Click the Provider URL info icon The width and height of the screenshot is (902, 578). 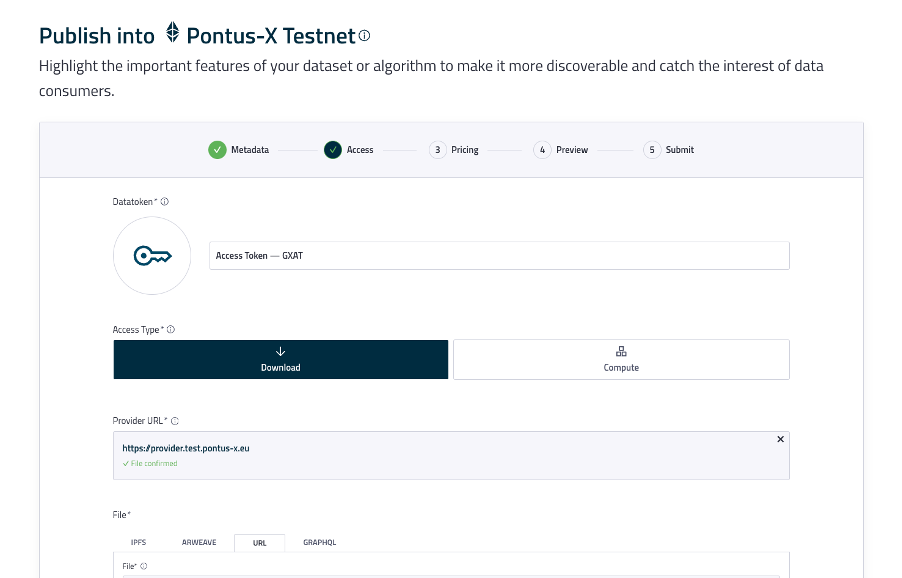(175, 421)
